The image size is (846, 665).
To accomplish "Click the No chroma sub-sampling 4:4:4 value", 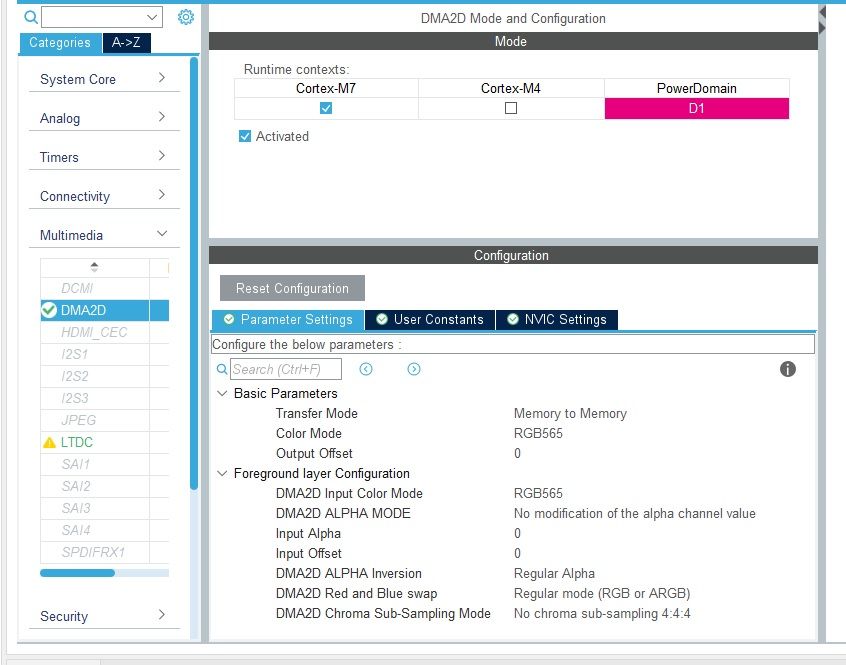I will [602, 613].
